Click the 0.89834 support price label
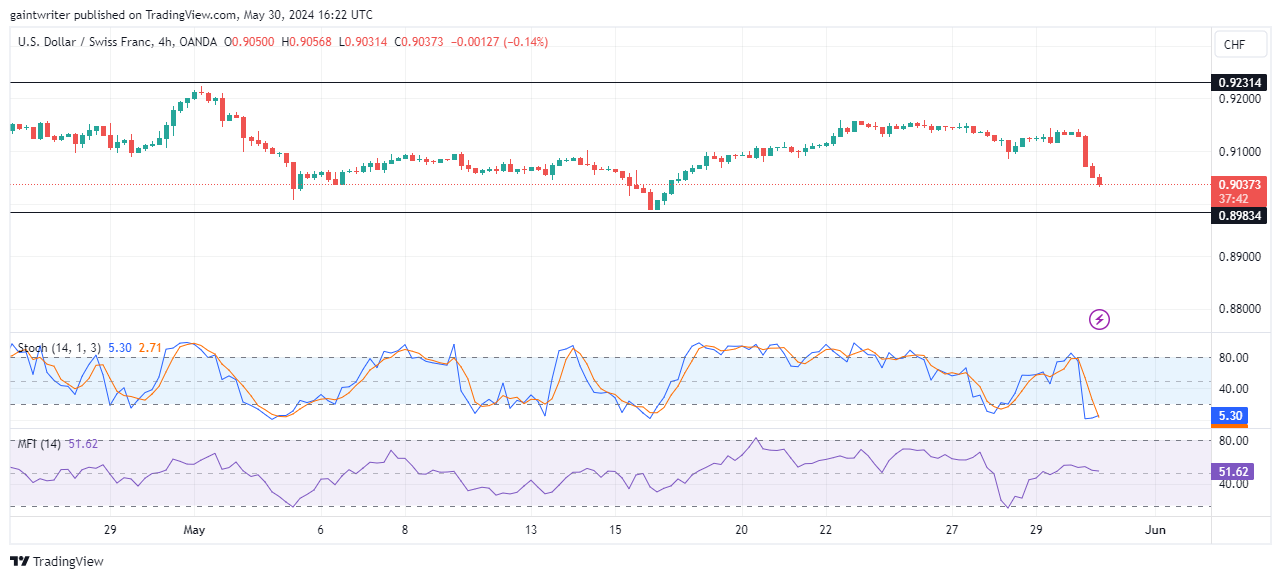The image size is (1281, 579). [1240, 214]
